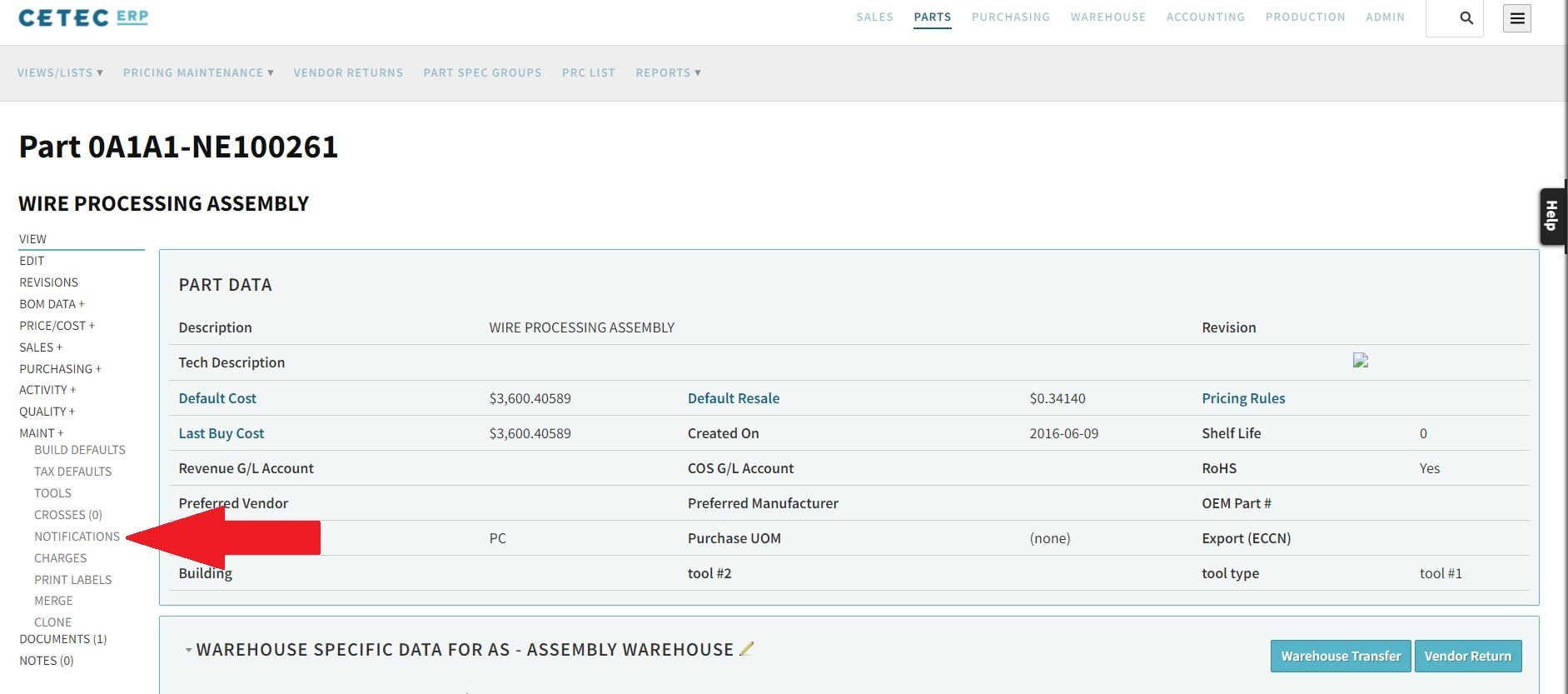Open Documents (1) in the sidebar
The width and height of the screenshot is (1568, 694).
point(63,639)
